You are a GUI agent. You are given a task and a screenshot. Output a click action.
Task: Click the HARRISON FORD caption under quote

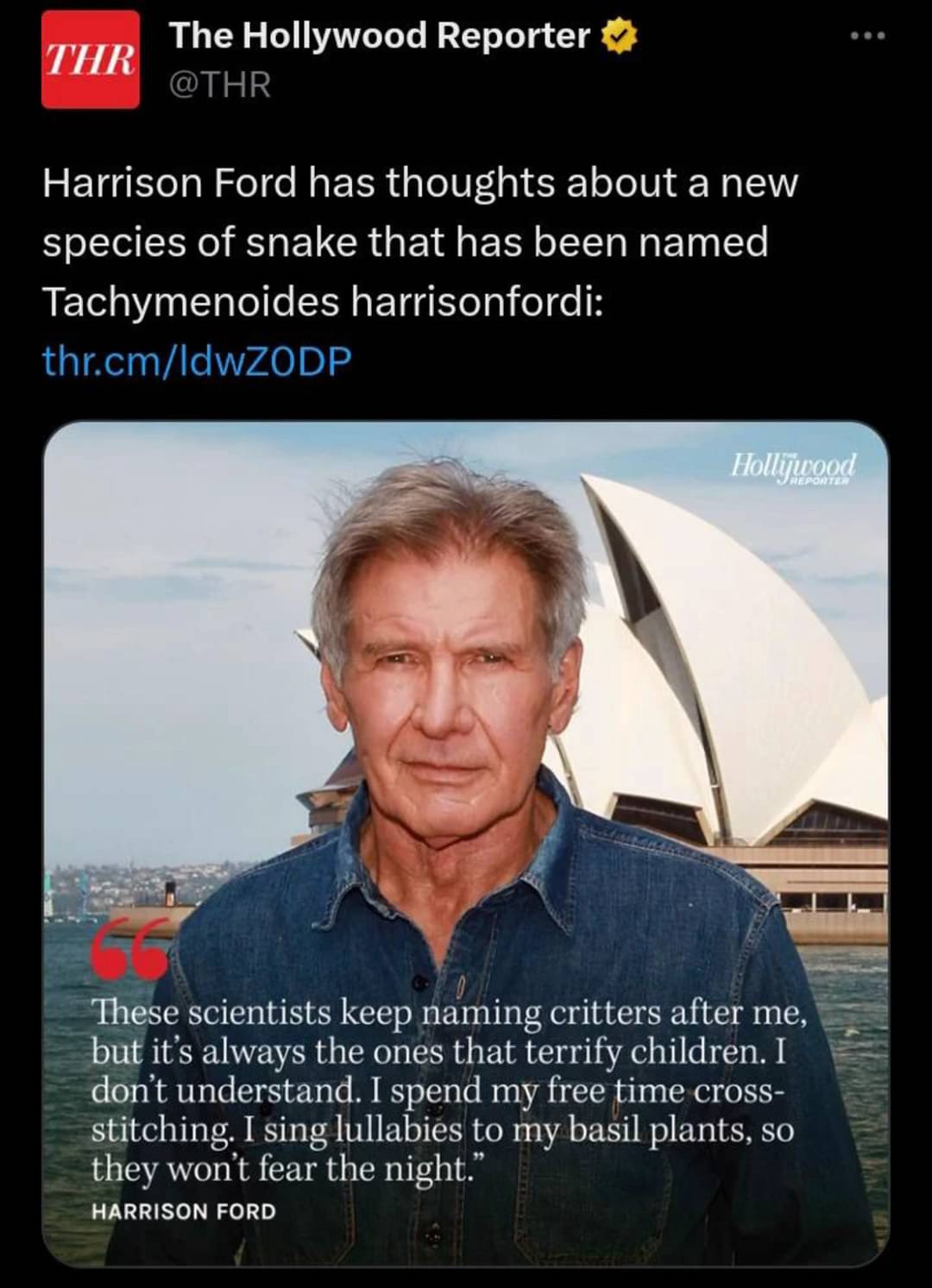(x=184, y=1210)
